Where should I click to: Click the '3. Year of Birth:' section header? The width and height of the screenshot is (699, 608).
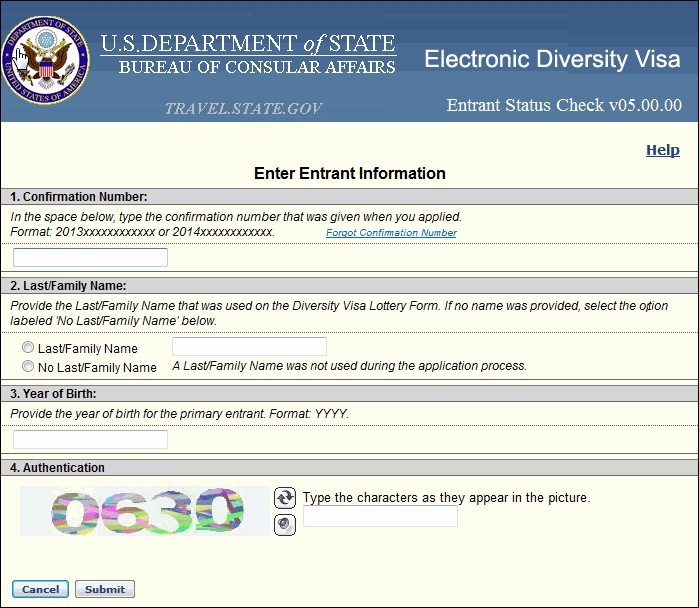point(350,394)
